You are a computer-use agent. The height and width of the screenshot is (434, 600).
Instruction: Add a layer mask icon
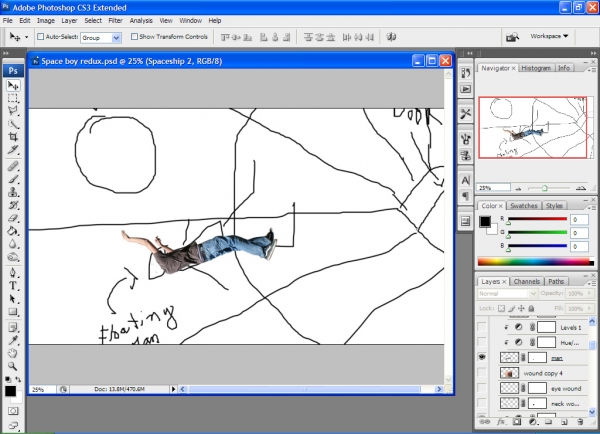tap(517, 422)
